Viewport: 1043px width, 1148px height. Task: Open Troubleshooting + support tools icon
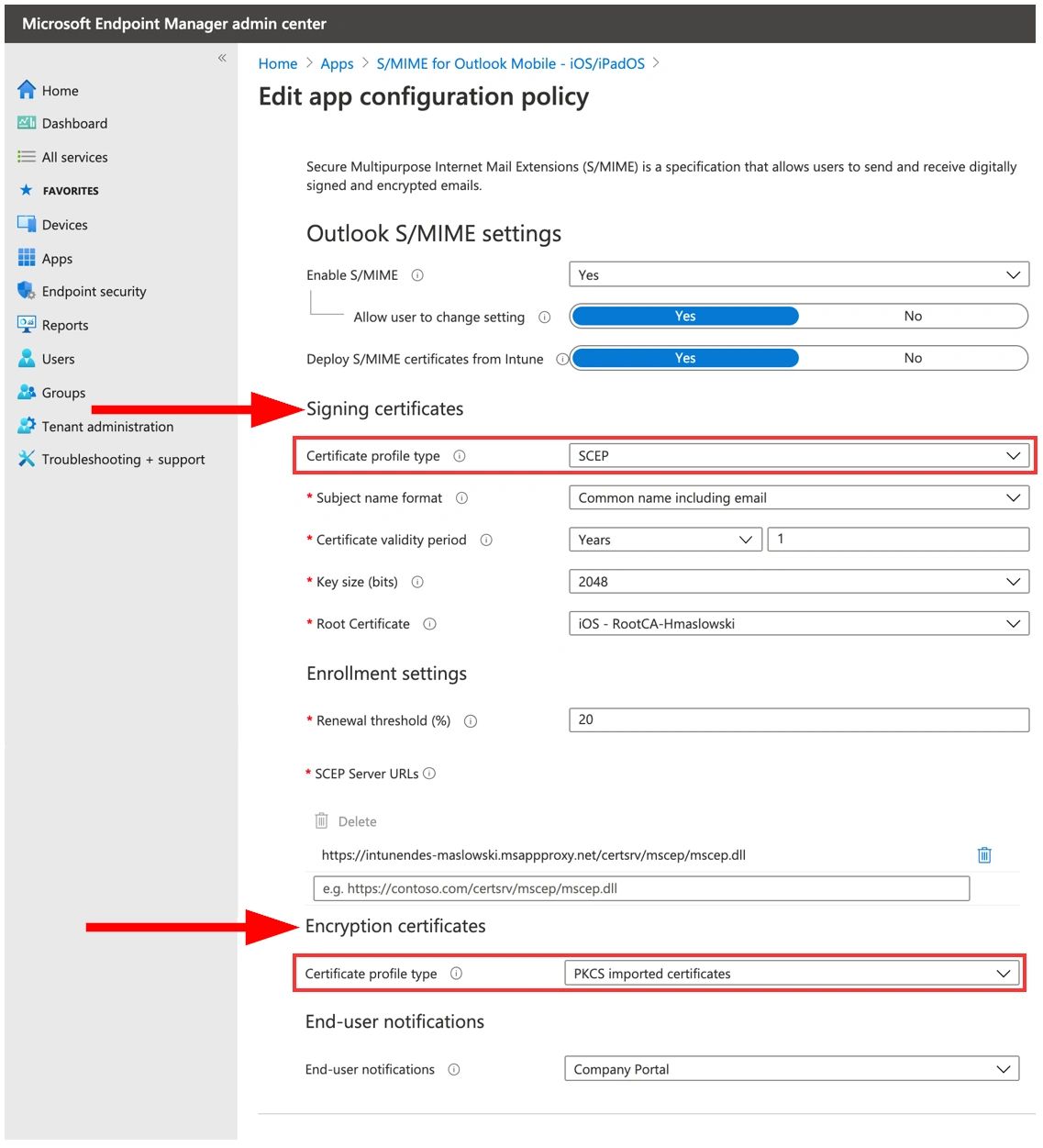click(27, 459)
